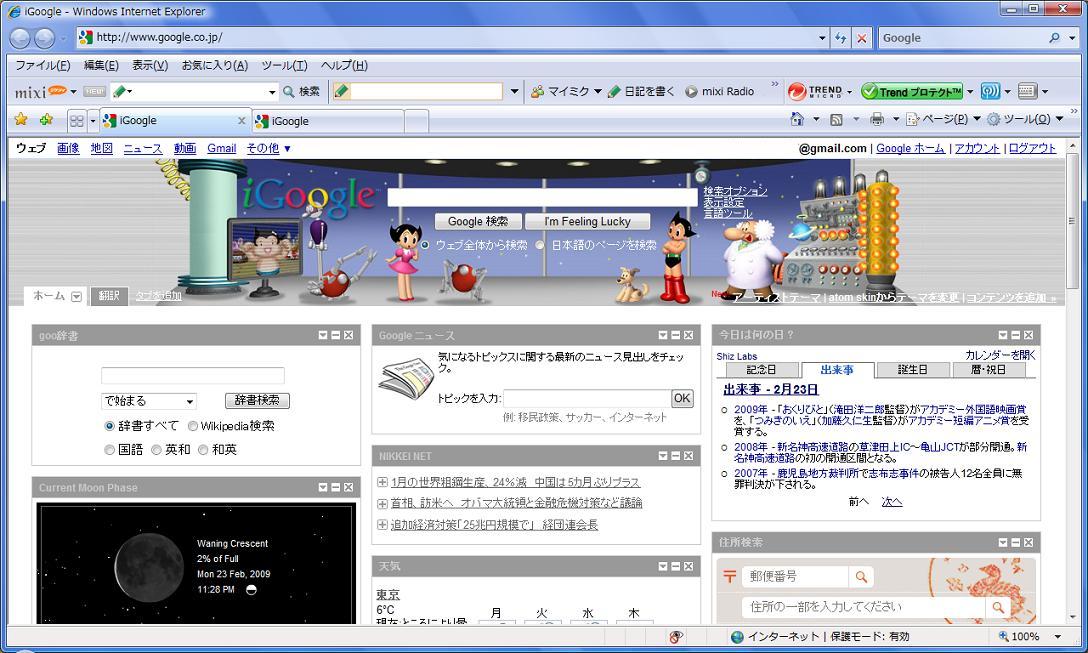Select 英和 dictionary radio option
This screenshot has width=1088, height=653.
pyautogui.click(x=156, y=450)
